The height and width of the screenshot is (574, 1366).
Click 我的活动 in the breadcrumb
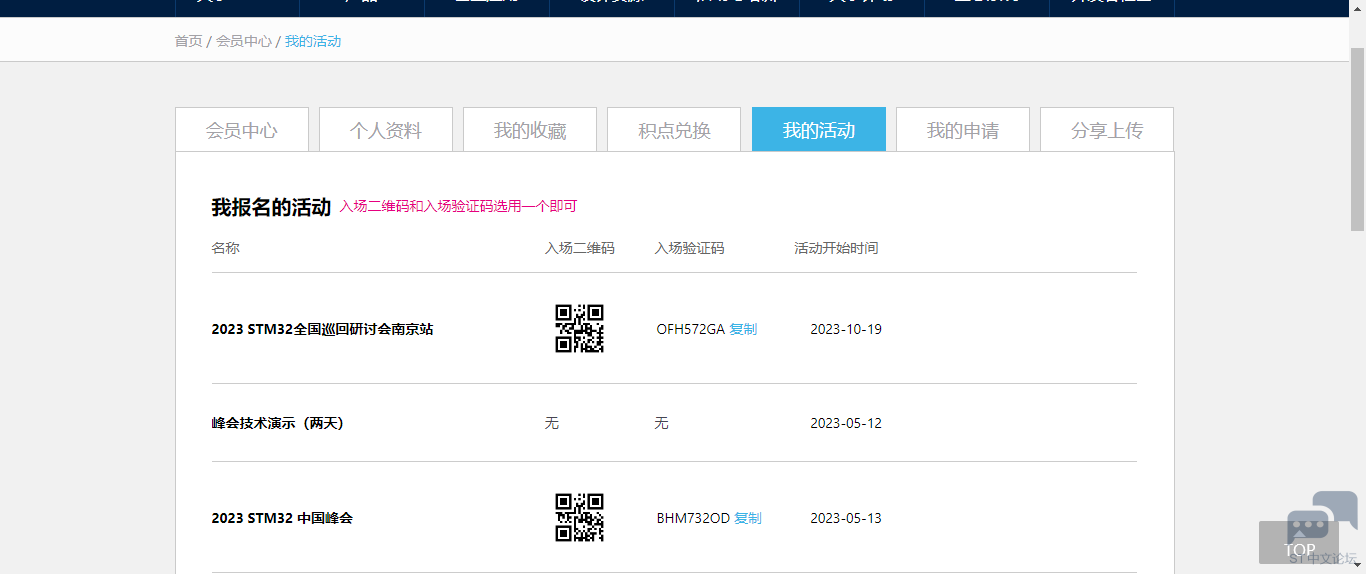pos(313,41)
